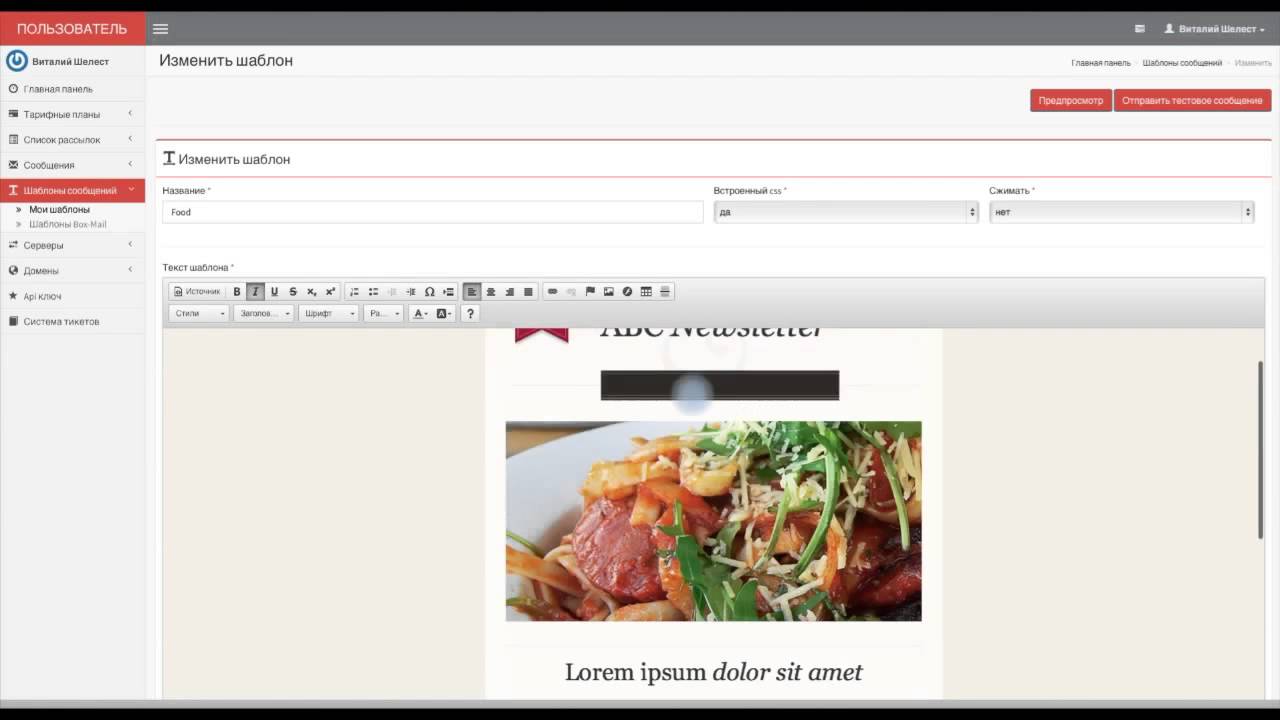Insert a bulleted list
Viewport: 1280px width, 720px height.
click(x=373, y=292)
